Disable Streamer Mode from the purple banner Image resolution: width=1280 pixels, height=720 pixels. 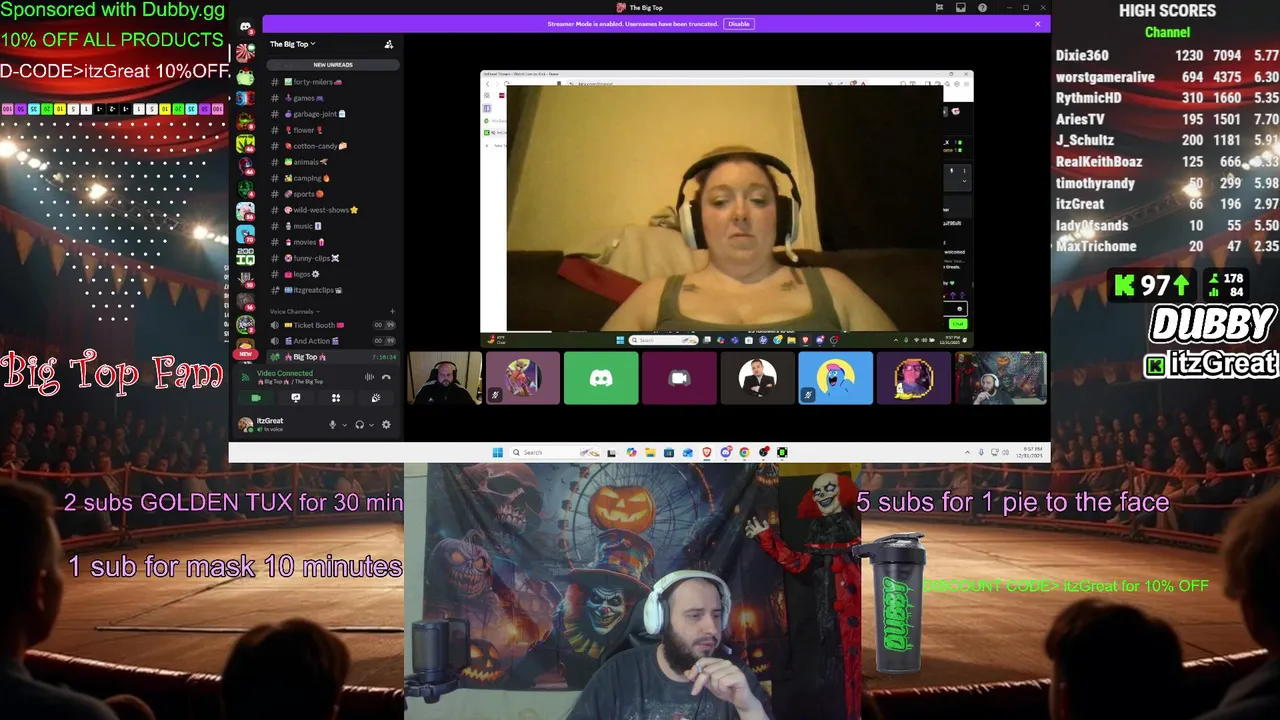click(x=739, y=24)
